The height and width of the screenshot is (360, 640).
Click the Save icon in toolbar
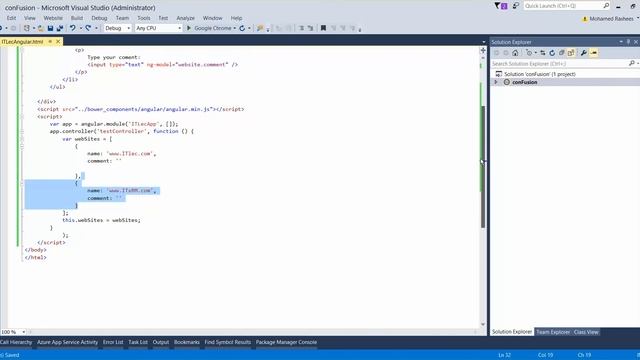[50, 28]
